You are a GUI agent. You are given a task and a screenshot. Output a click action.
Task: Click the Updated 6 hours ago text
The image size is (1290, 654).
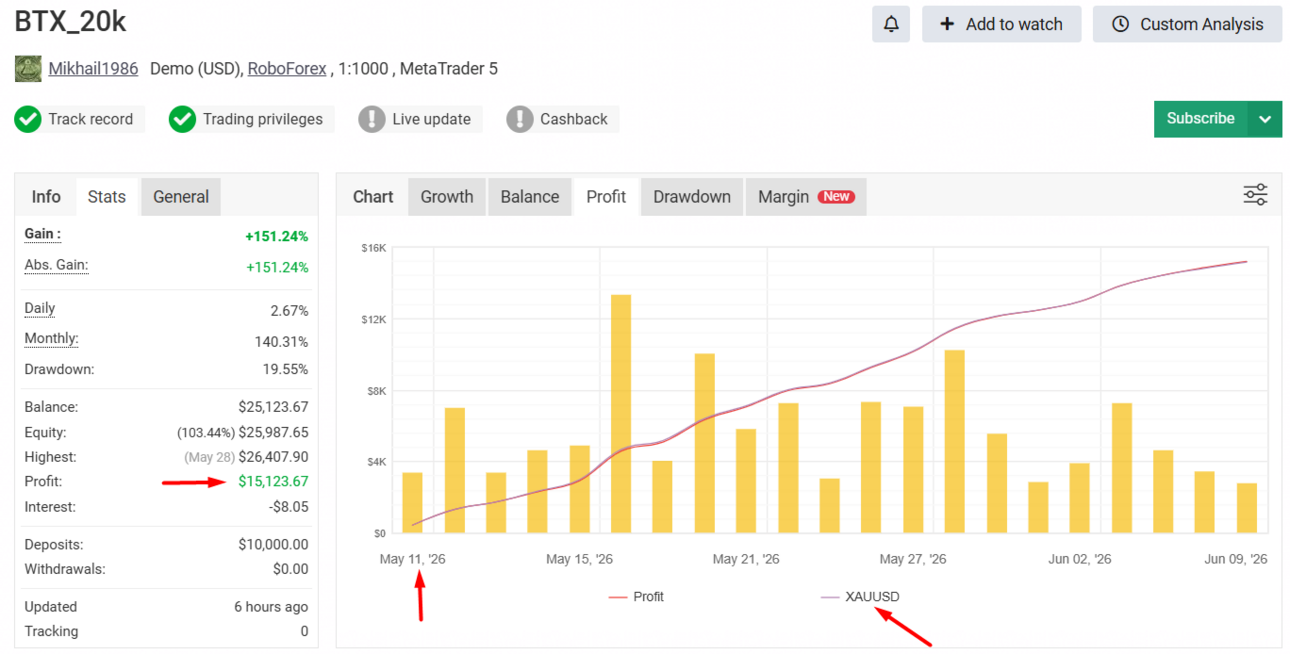coord(271,607)
